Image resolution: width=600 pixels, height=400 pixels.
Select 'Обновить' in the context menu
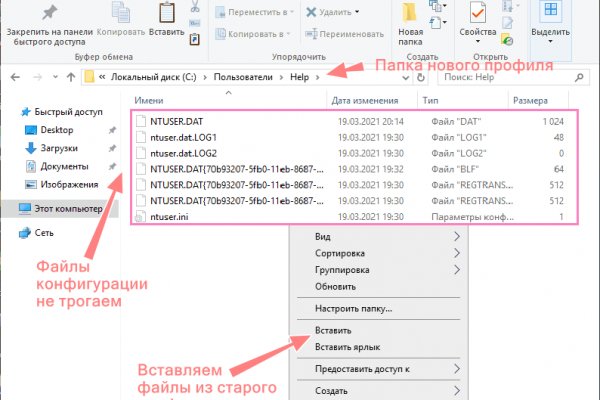pos(335,286)
